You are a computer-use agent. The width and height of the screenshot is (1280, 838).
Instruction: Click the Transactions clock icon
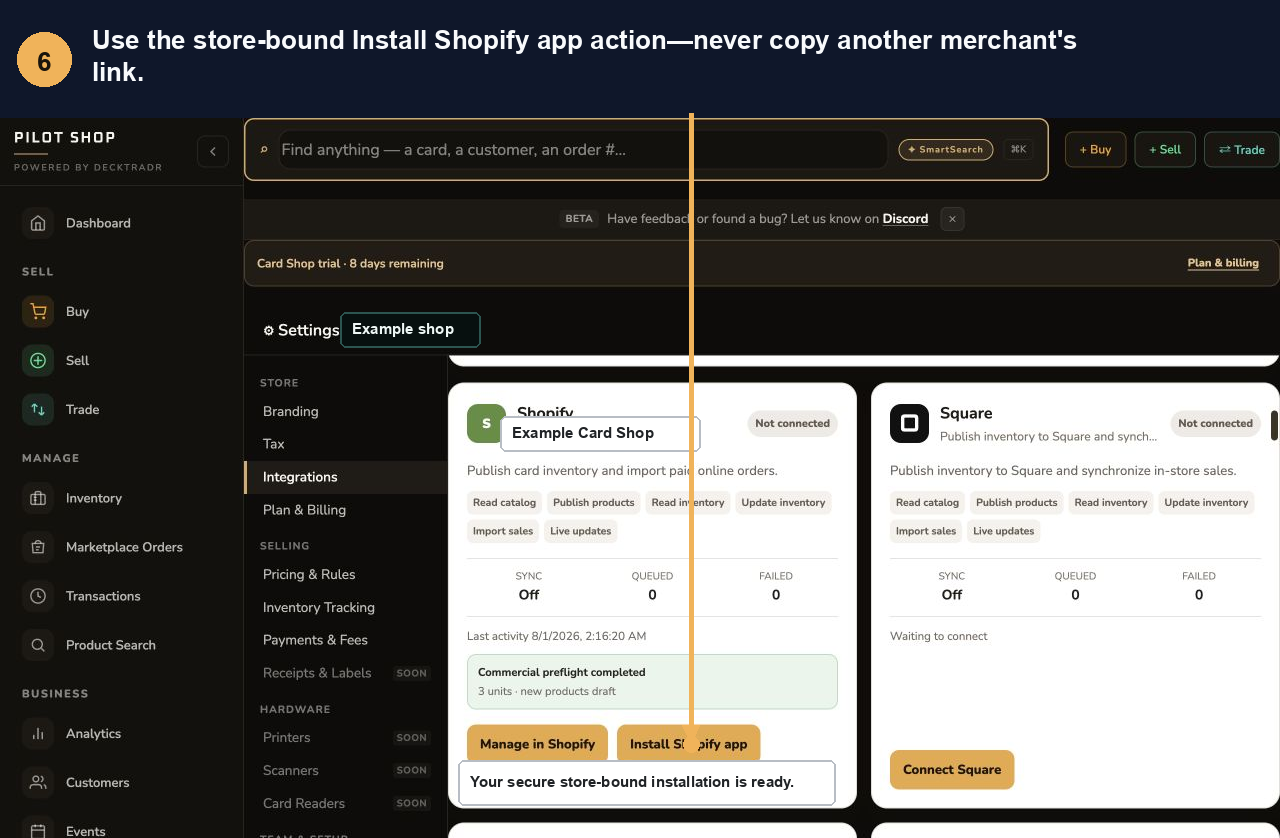38,596
